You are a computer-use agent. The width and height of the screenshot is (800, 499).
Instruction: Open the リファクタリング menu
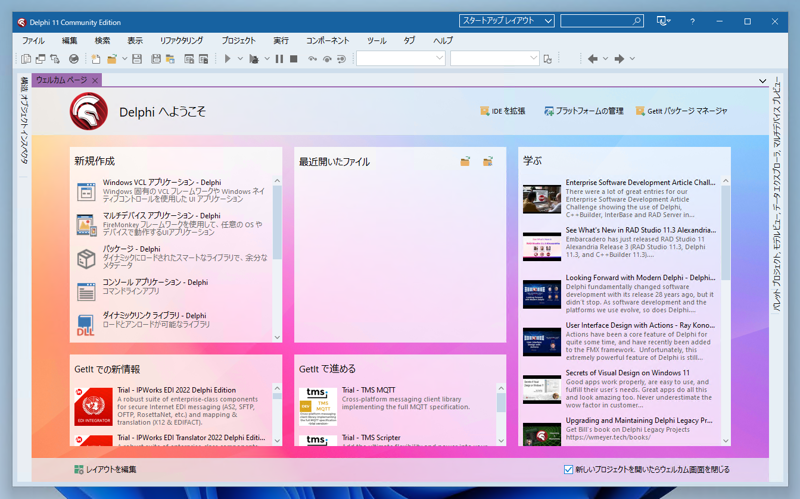coord(181,41)
